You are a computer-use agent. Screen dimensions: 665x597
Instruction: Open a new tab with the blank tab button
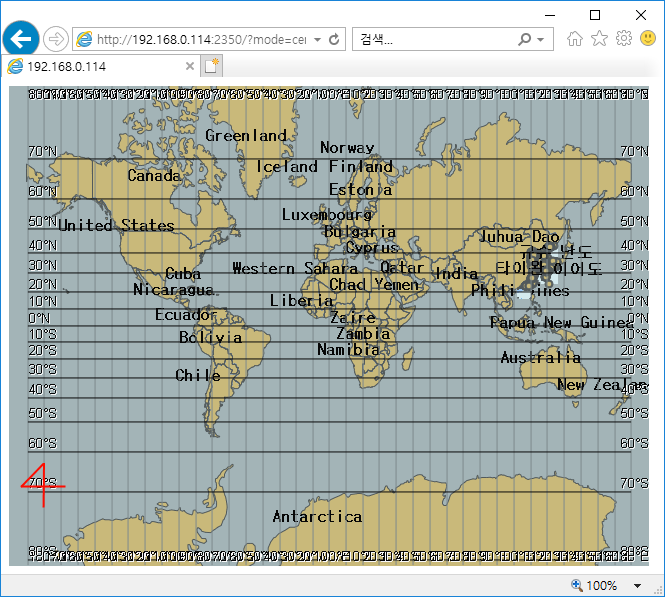[x=211, y=66]
